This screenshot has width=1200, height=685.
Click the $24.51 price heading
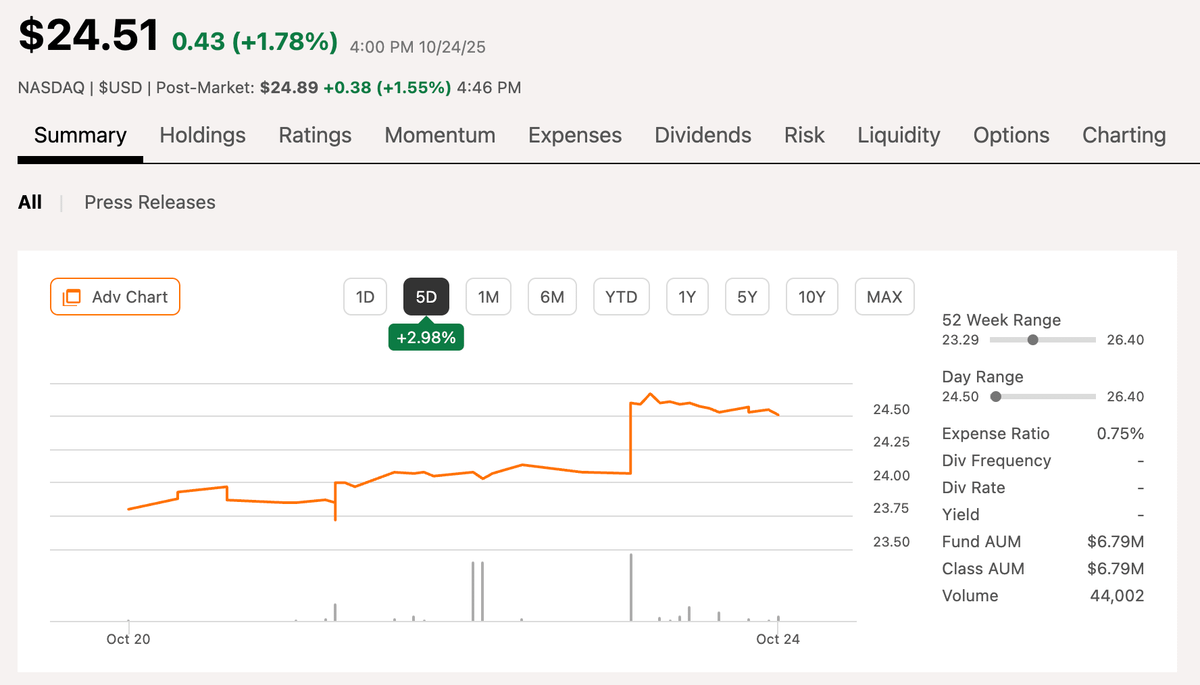tap(89, 36)
